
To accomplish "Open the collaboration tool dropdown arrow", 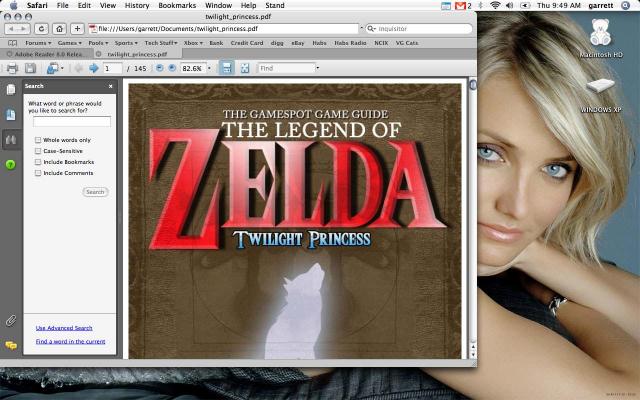I will [x=62, y=68].
